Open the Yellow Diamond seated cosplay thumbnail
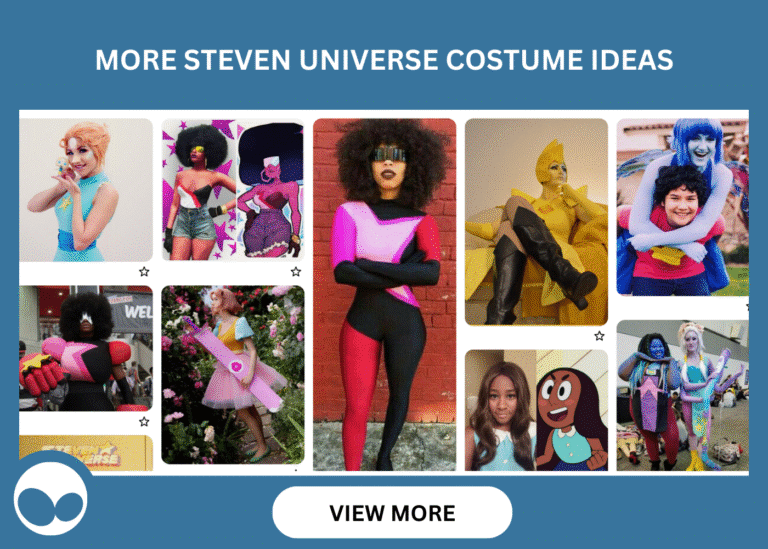This screenshot has width=768, height=549. point(536,222)
